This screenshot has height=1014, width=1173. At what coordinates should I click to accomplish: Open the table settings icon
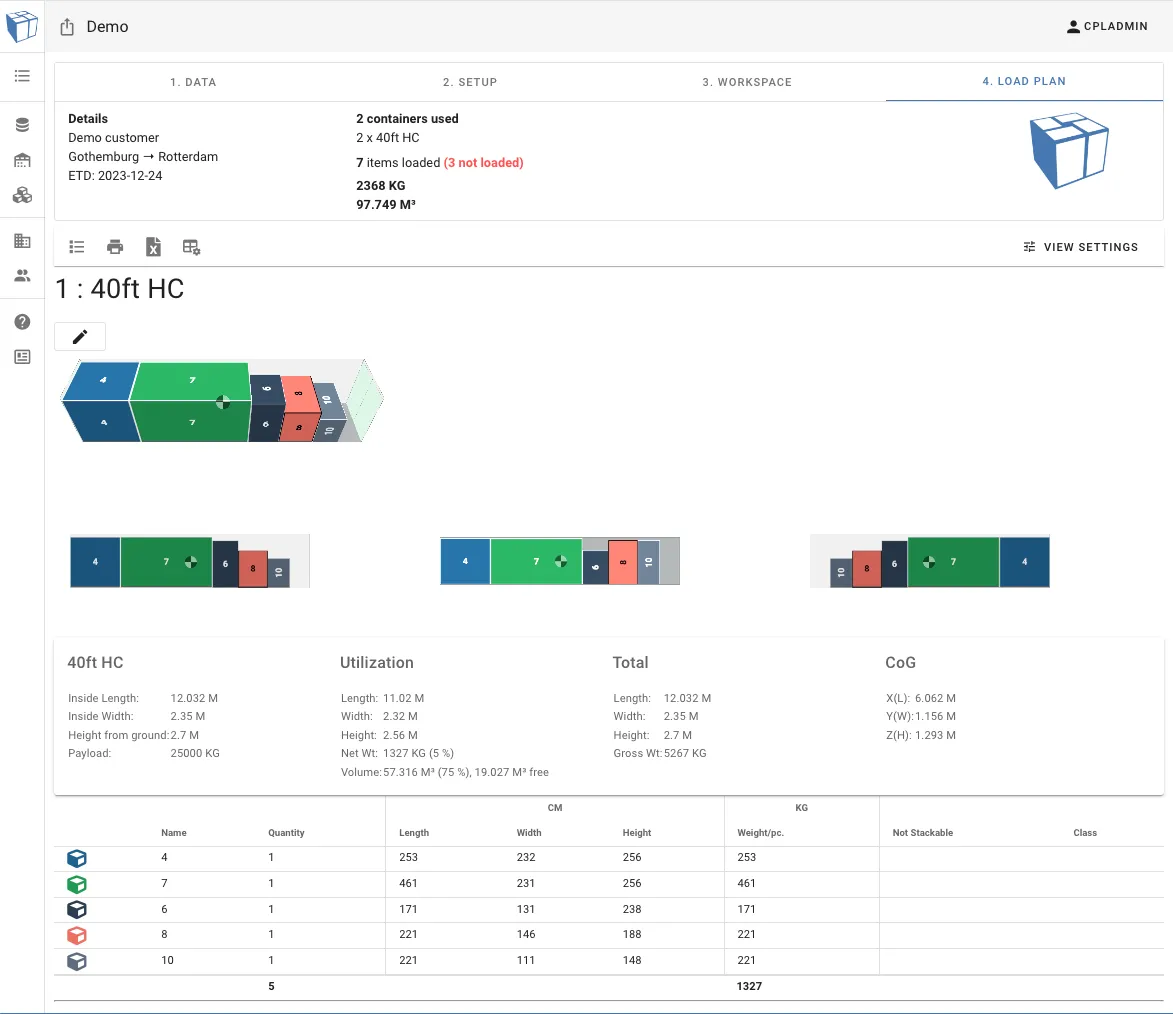point(191,246)
